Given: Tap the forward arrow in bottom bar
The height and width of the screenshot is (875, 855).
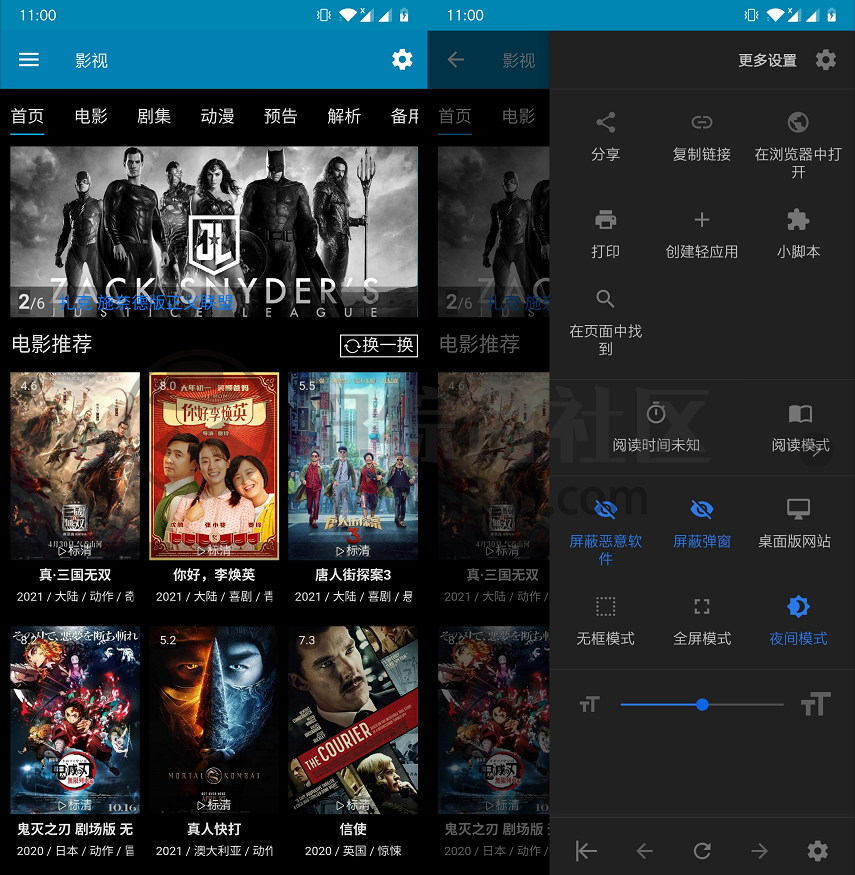Looking at the screenshot, I should pos(760,851).
